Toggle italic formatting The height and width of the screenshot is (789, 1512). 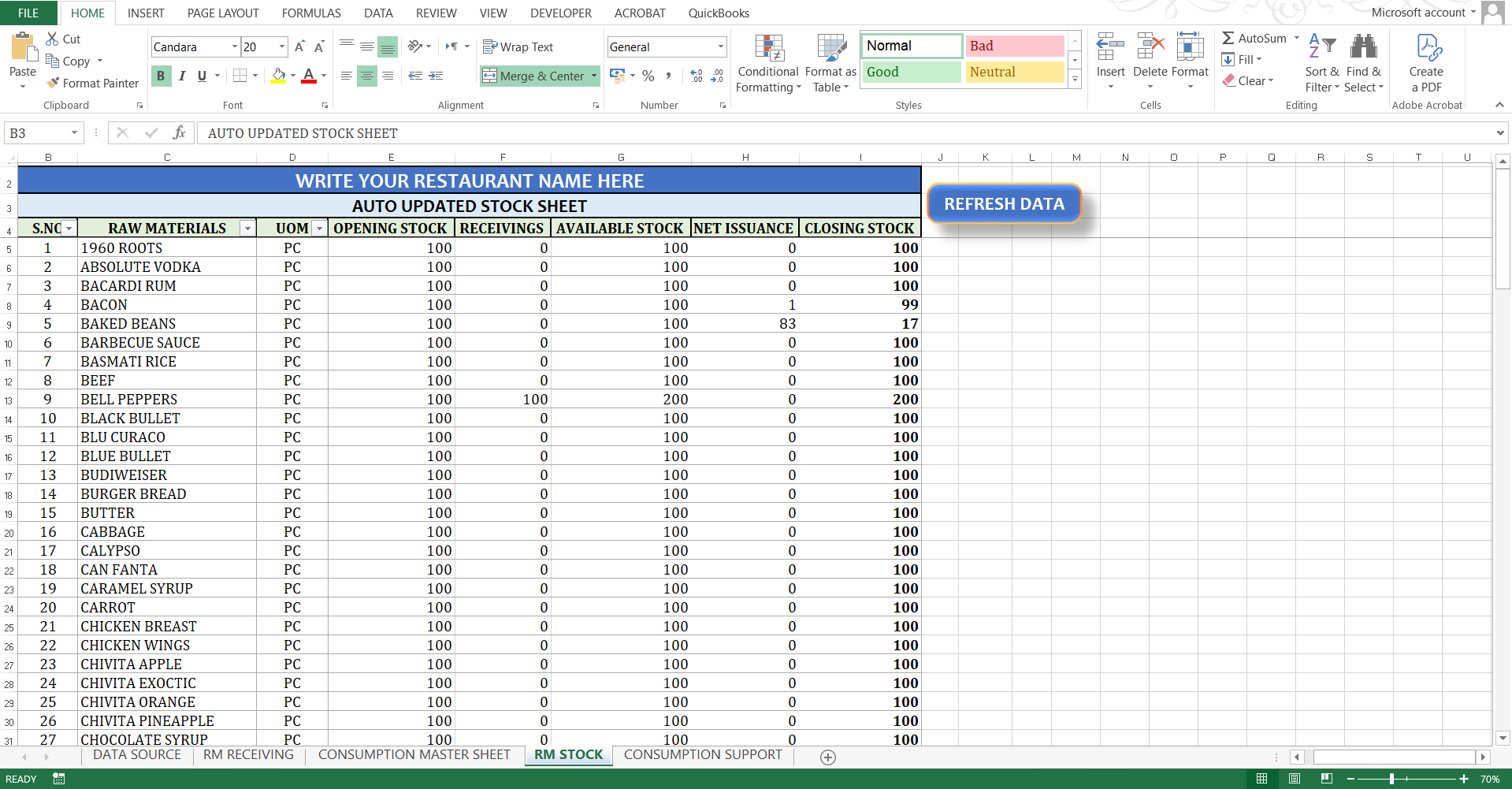point(182,76)
